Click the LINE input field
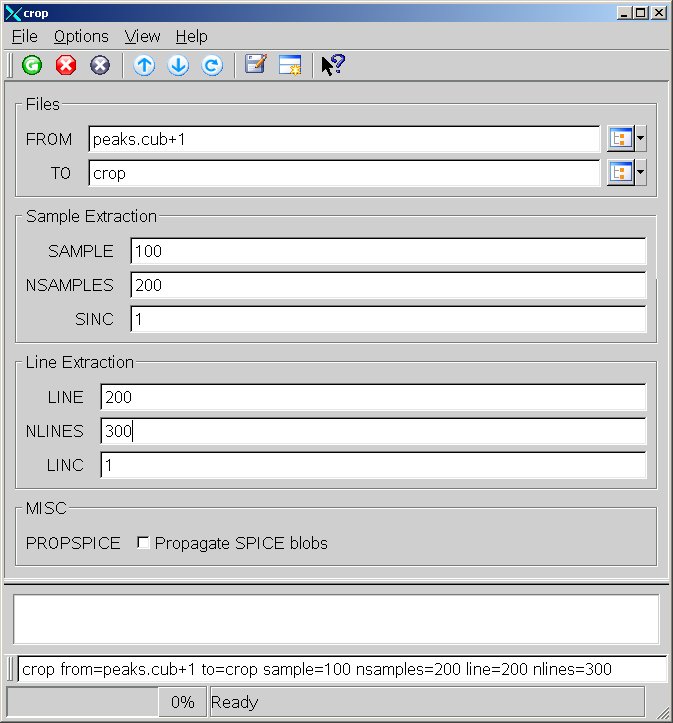The image size is (673, 723). click(372, 397)
